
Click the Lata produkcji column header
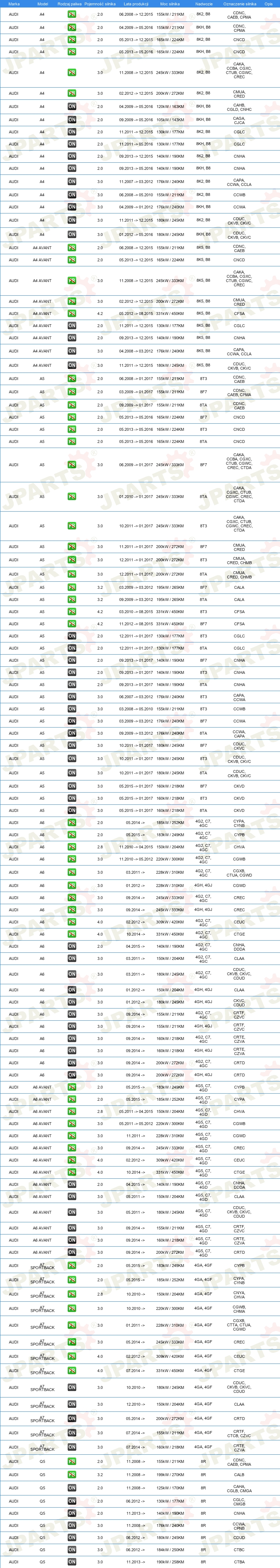[136, 4]
